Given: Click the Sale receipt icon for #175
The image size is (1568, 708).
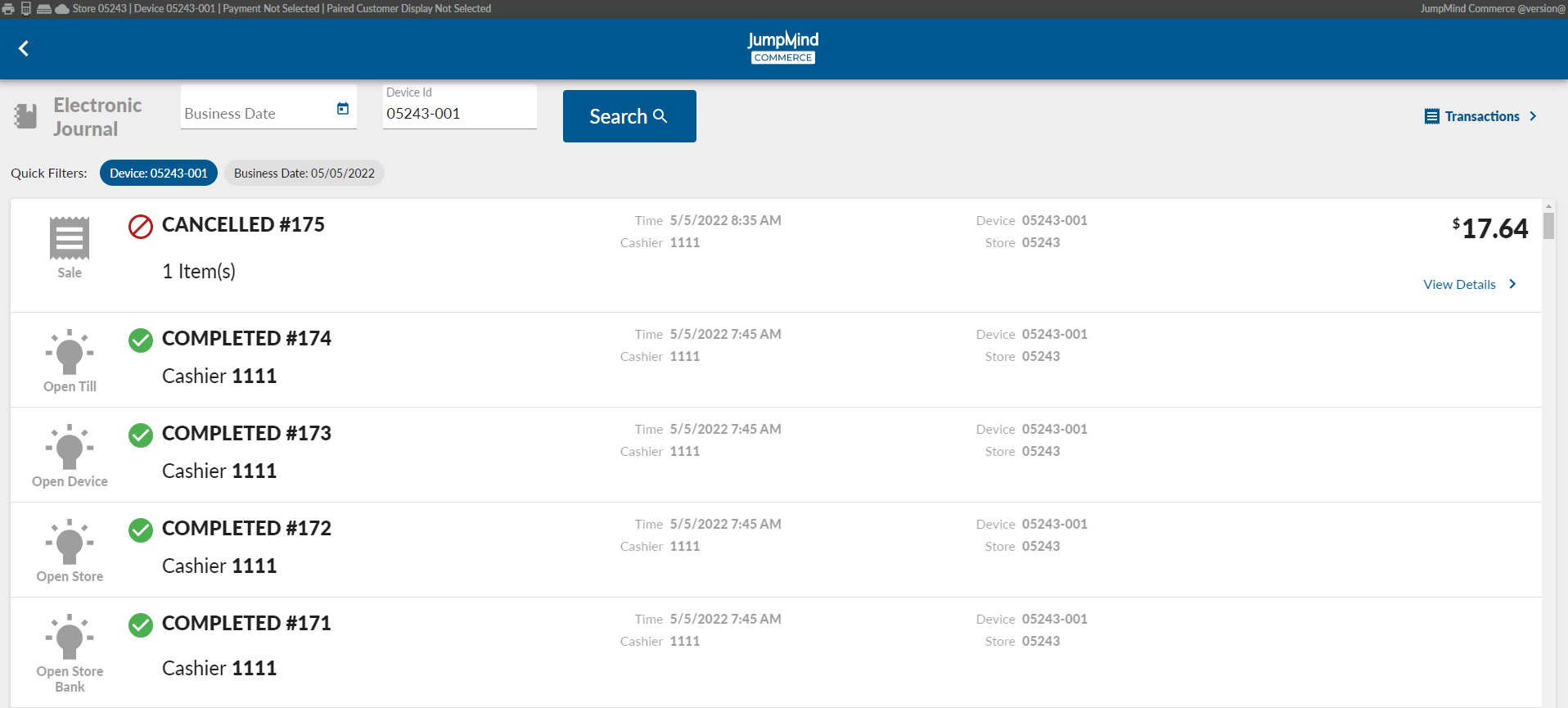Looking at the screenshot, I should tap(70, 238).
